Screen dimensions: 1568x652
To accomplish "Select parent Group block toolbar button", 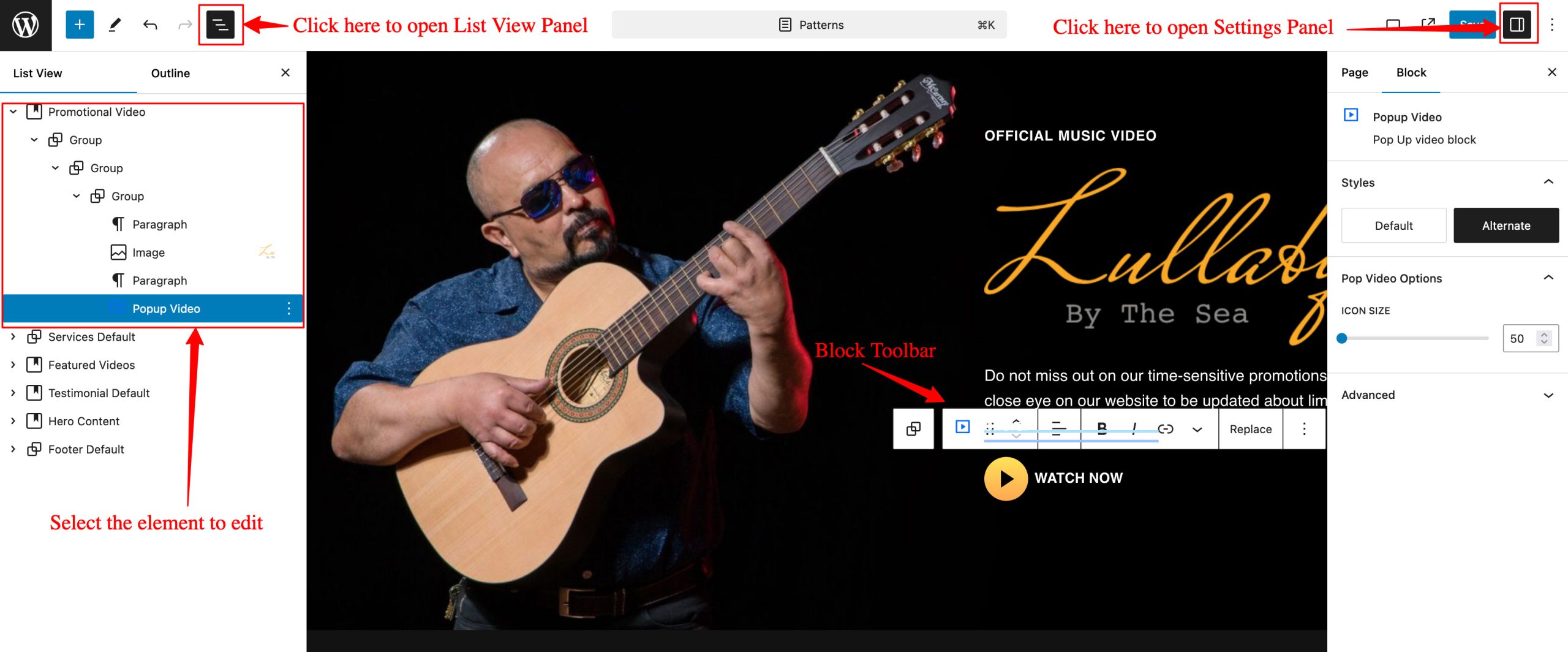I will pyautogui.click(x=913, y=429).
